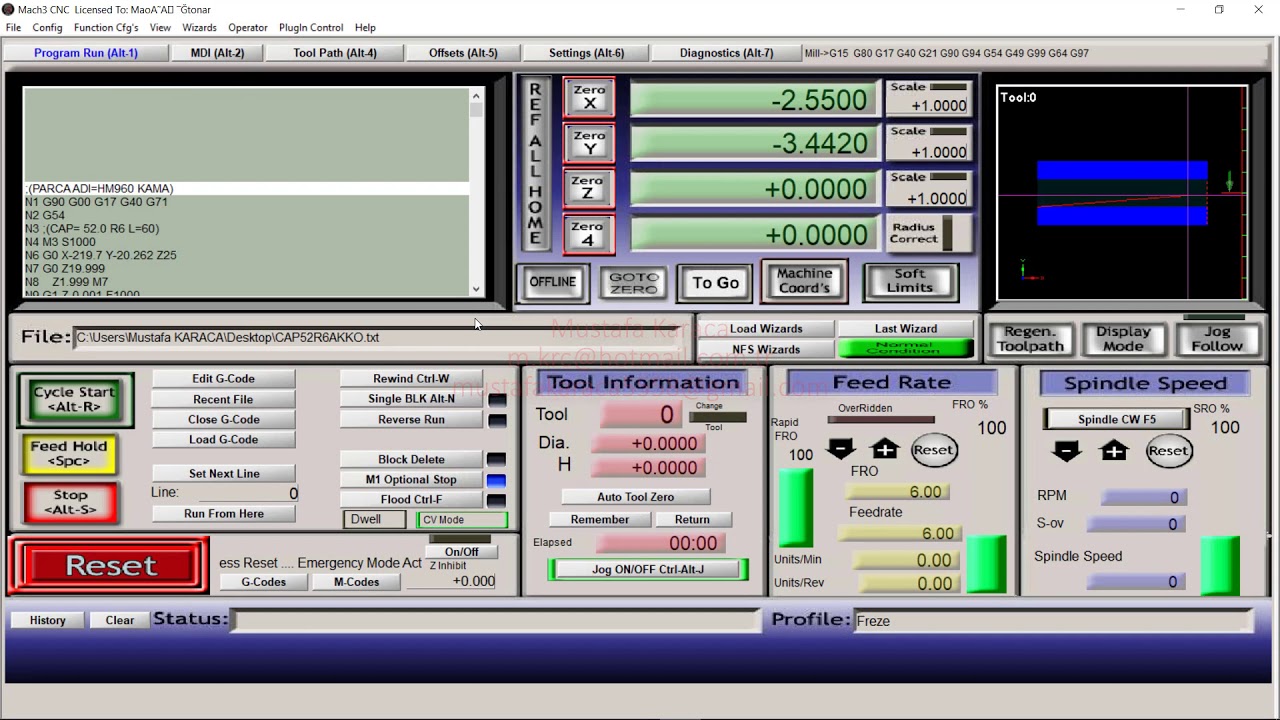This screenshot has height=720, width=1280.
Task: Click the Zero 4 axis button
Action: click(589, 234)
